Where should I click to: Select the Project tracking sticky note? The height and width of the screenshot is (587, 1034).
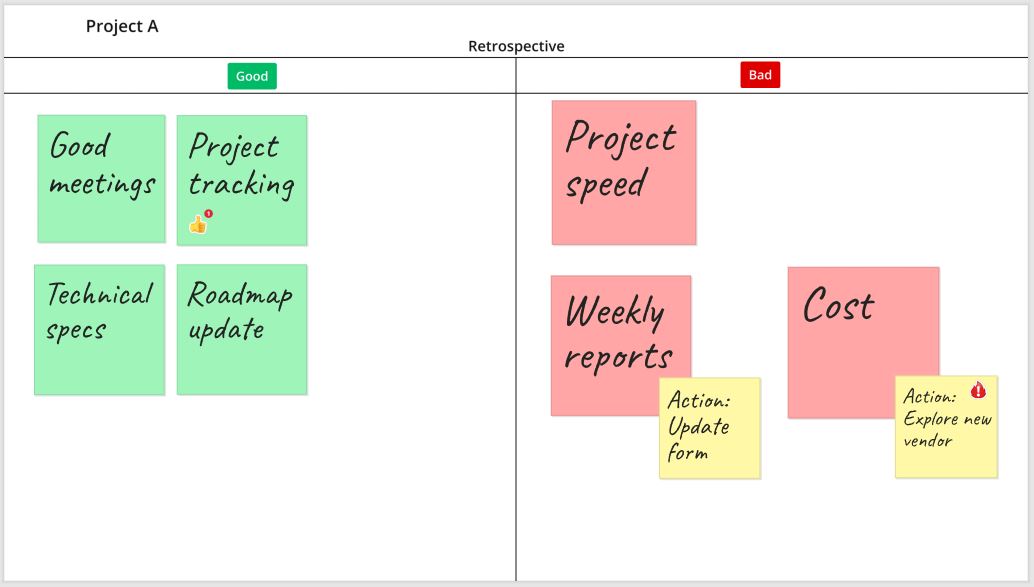241,170
